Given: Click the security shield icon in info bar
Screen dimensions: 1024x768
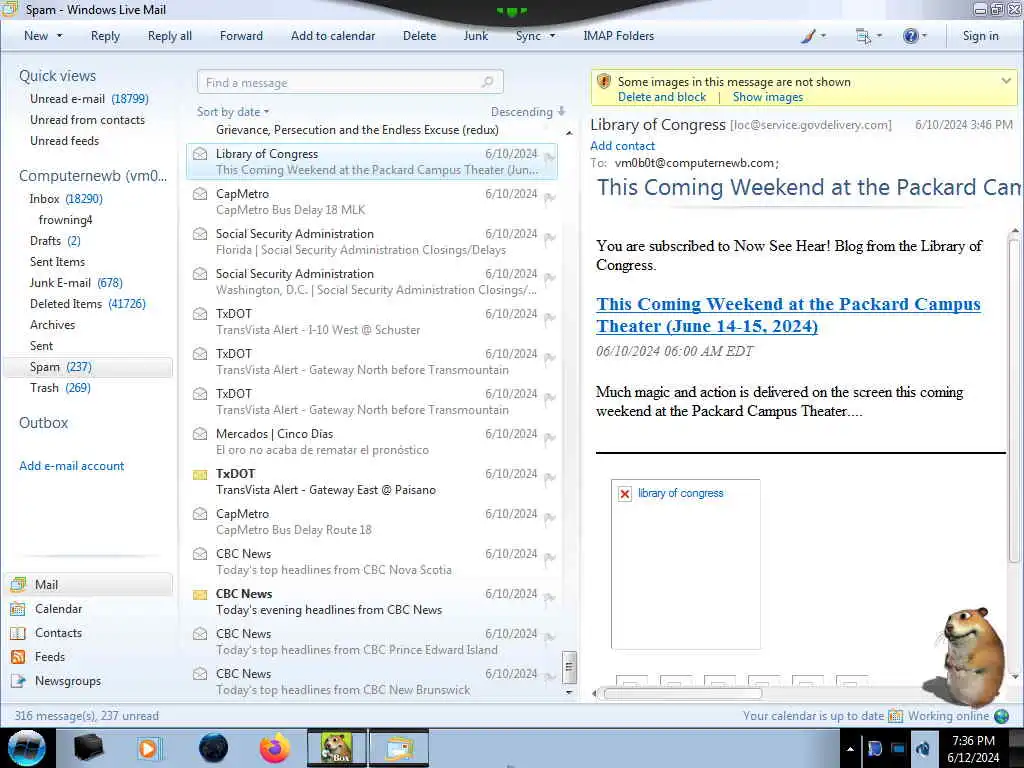Looking at the screenshot, I should coord(603,82).
